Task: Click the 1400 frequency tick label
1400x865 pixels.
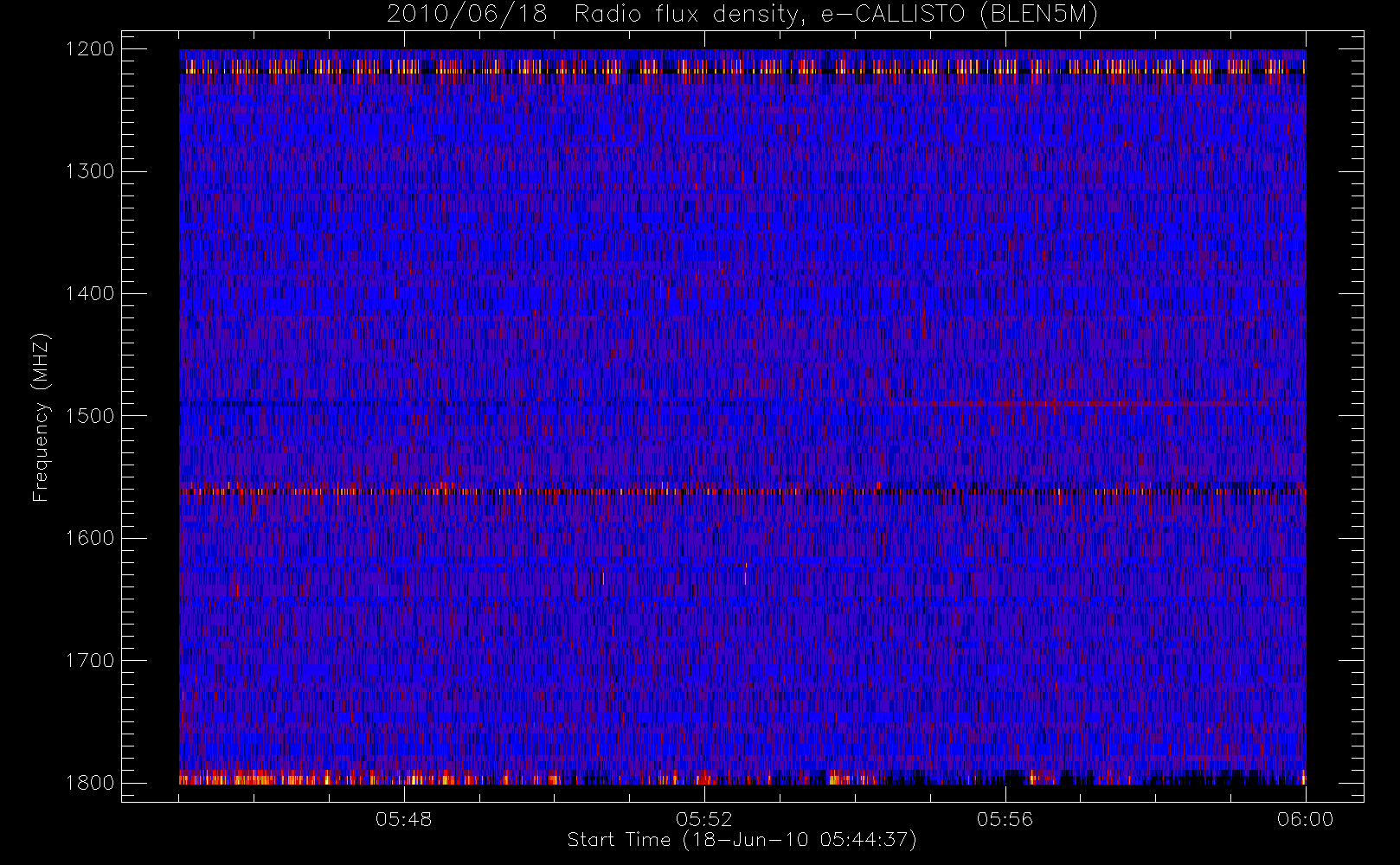Action: [x=90, y=294]
